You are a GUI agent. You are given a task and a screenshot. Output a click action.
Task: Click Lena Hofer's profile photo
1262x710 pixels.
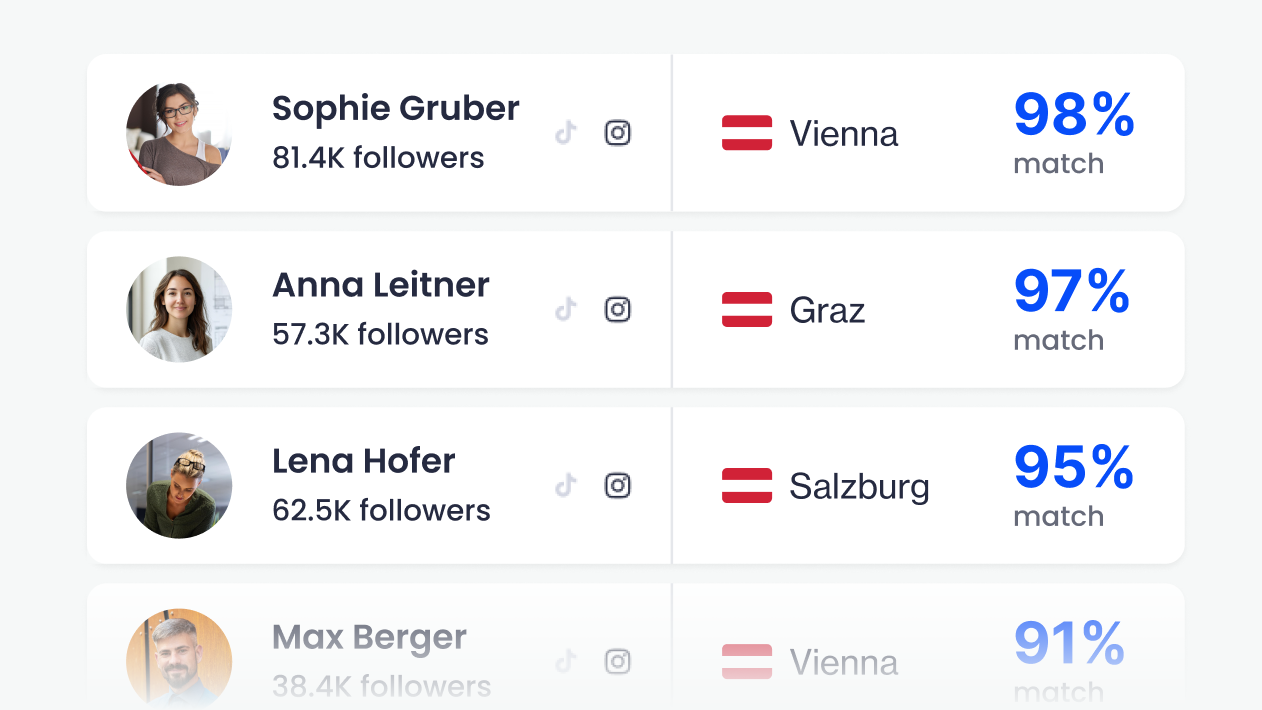(179, 485)
